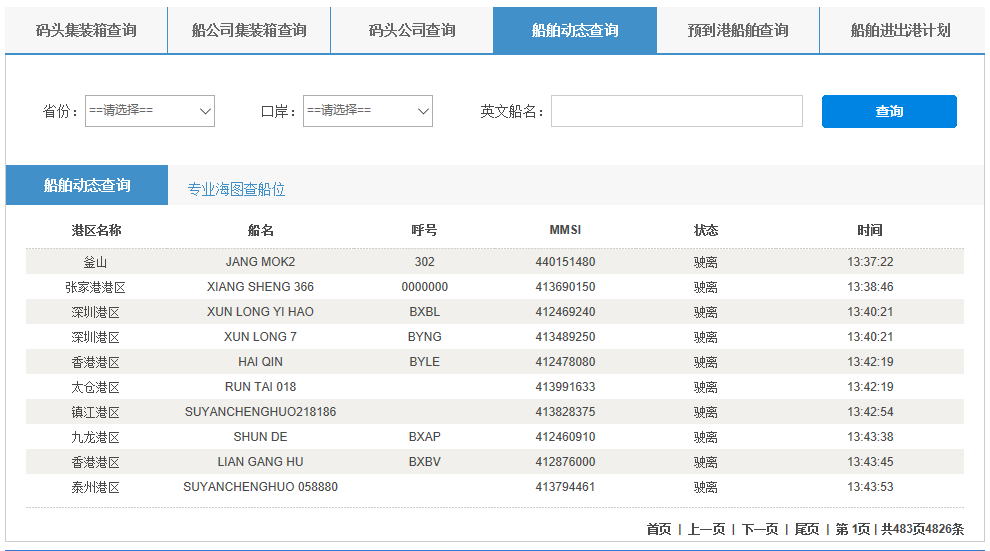Click 上一页 pagination link
Screen dimensions: 990x551
(x=706, y=529)
